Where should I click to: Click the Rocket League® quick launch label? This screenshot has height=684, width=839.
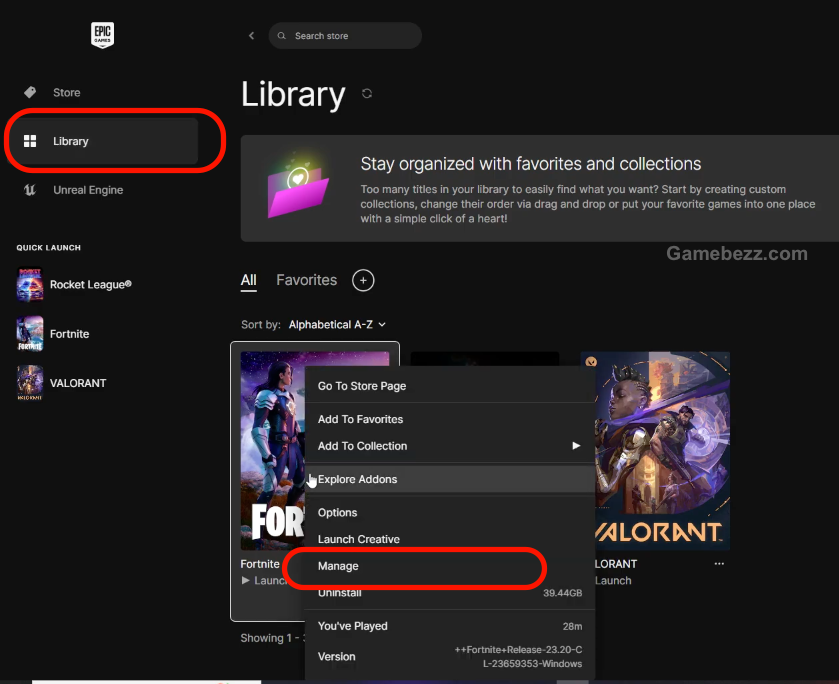click(90, 285)
